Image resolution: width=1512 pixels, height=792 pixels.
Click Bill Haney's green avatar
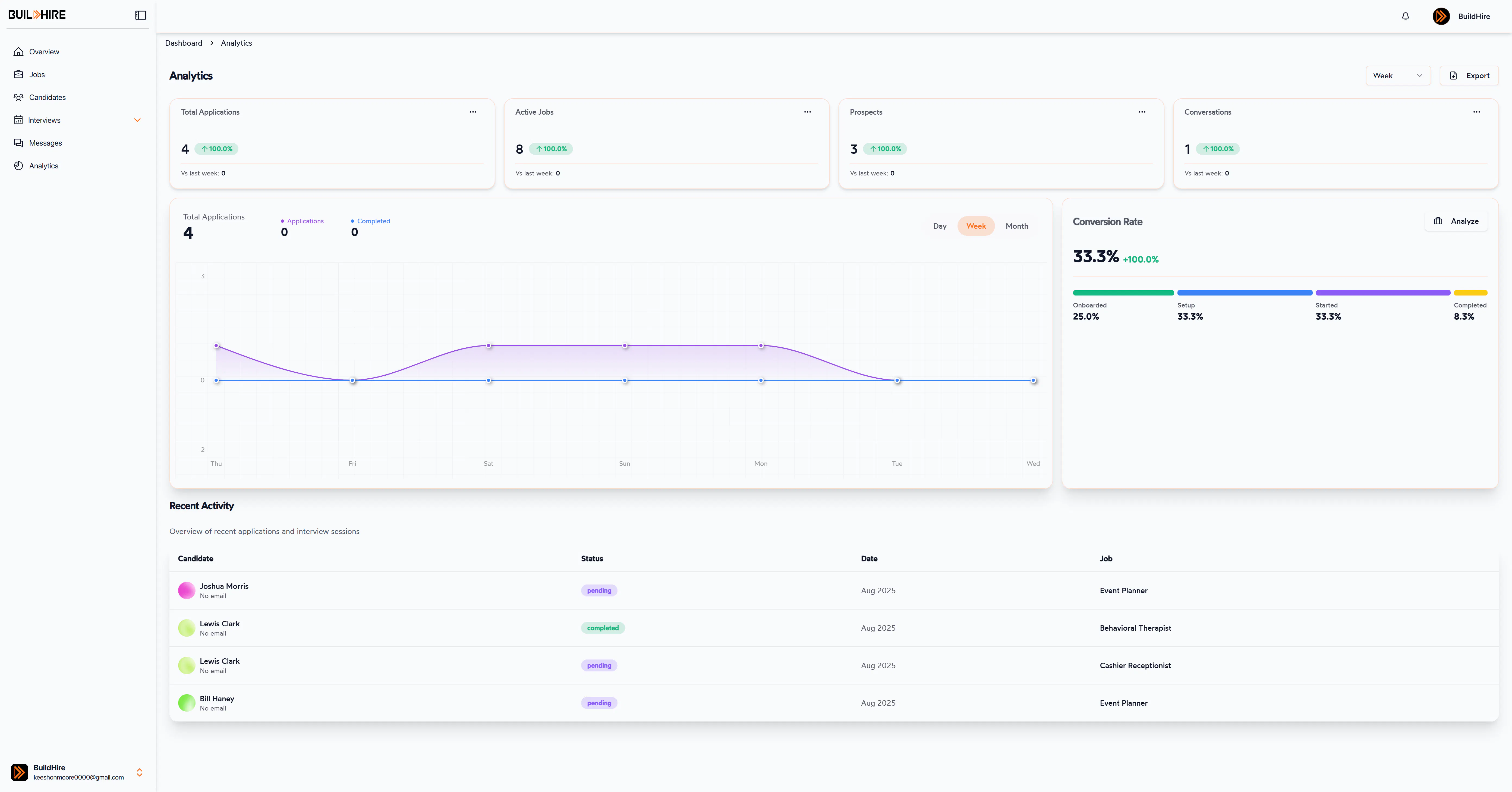[187, 703]
